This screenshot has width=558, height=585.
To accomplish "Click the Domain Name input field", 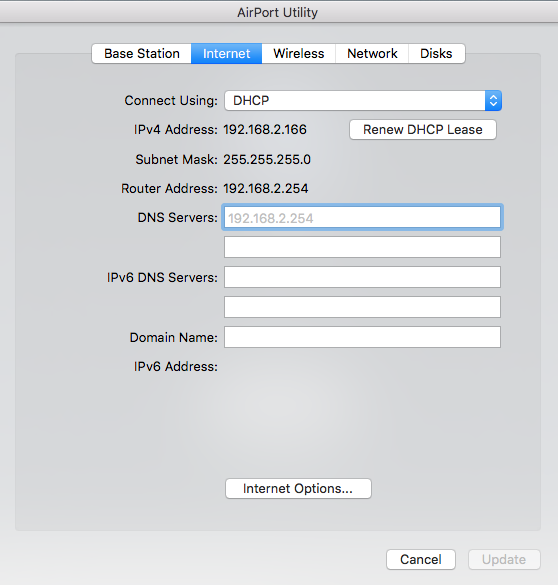I will [x=362, y=337].
